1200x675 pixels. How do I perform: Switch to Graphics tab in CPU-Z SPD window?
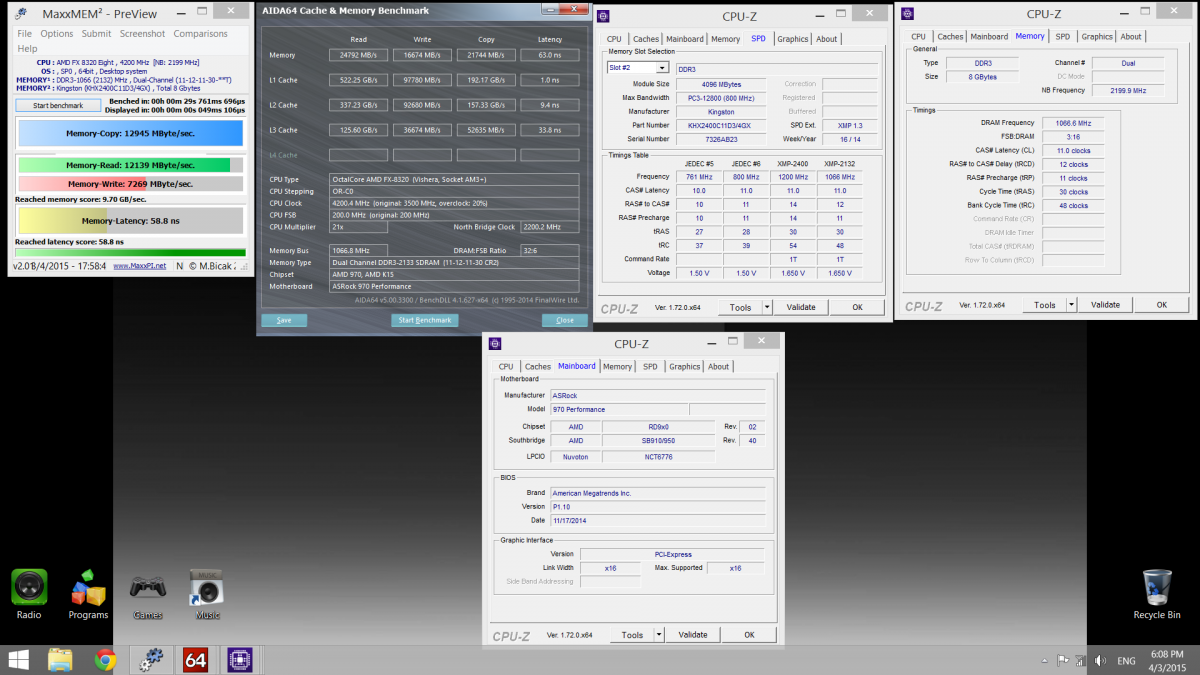pos(793,39)
